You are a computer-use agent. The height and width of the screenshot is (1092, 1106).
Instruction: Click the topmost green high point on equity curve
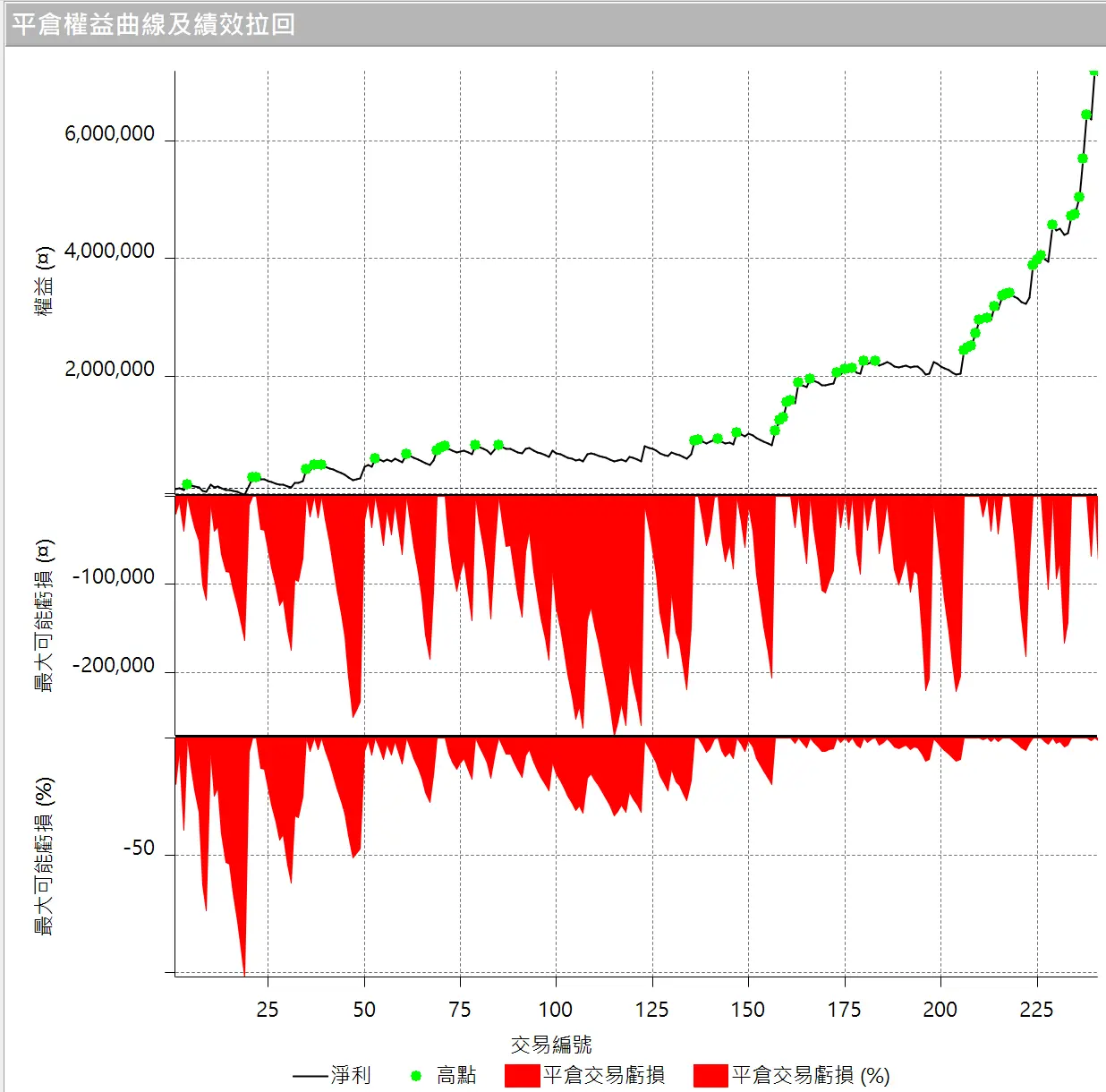[1093, 72]
